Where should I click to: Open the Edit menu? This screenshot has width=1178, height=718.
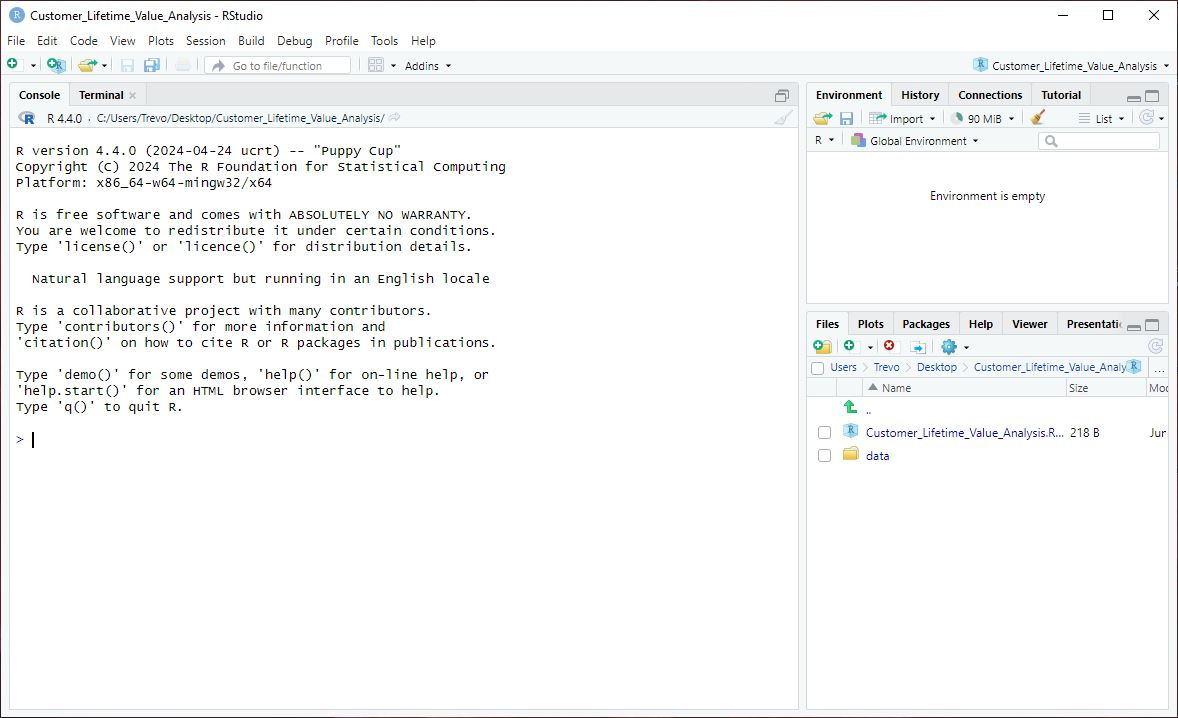click(x=47, y=41)
